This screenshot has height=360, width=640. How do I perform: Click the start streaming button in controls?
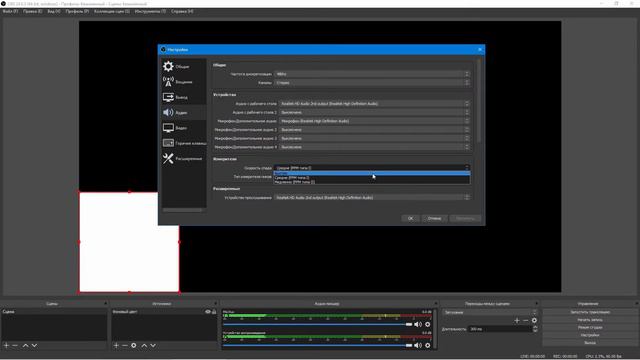[x=590, y=312]
